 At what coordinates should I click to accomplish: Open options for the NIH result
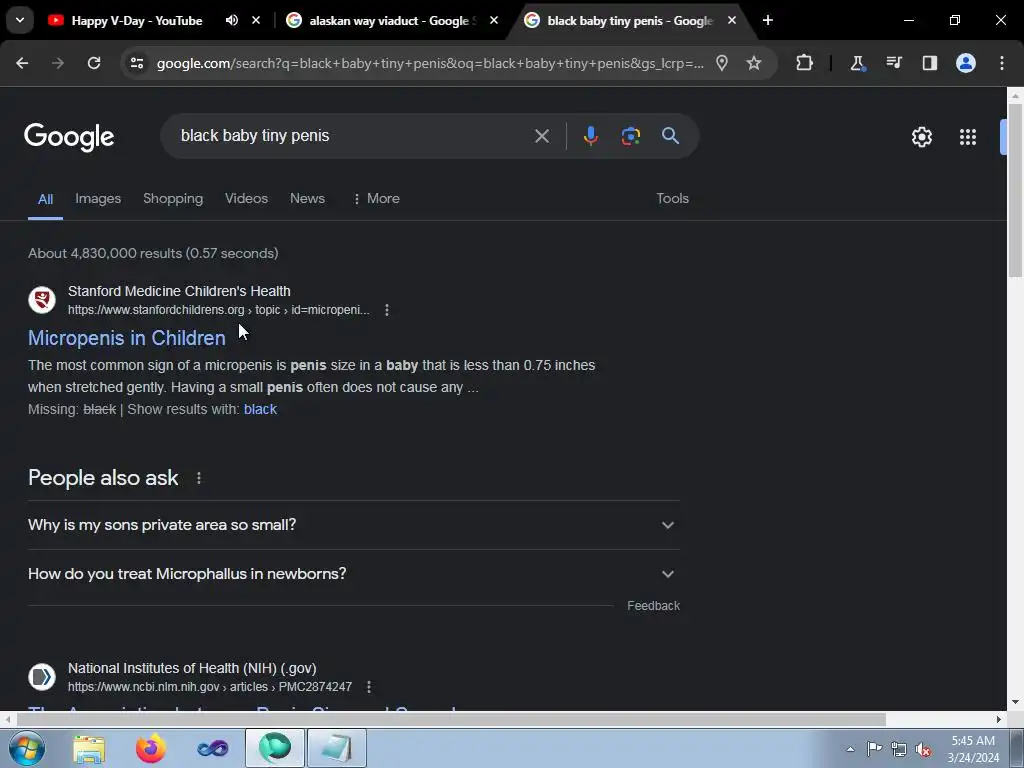369,687
